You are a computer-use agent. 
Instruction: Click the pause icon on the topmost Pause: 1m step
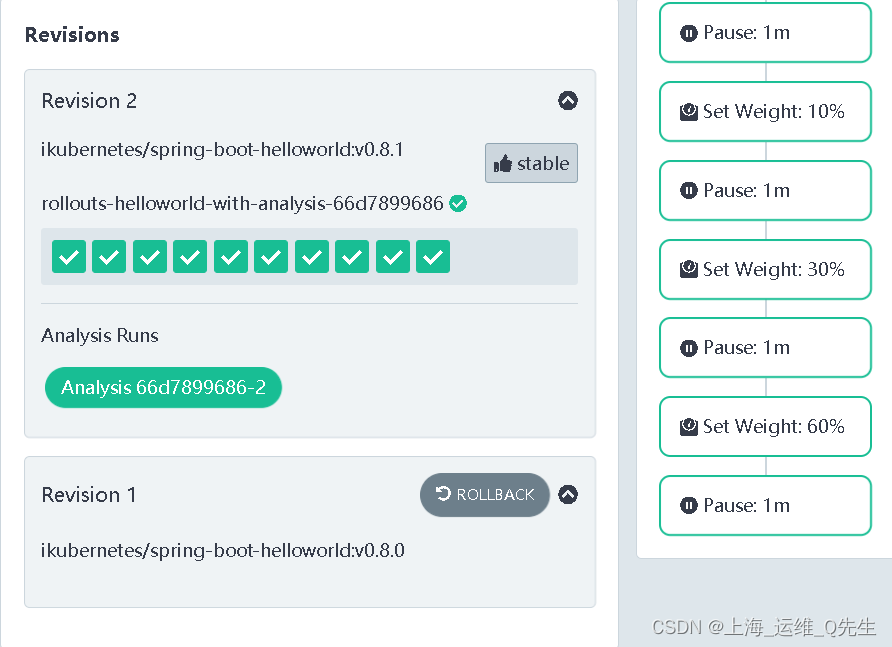[x=689, y=33]
